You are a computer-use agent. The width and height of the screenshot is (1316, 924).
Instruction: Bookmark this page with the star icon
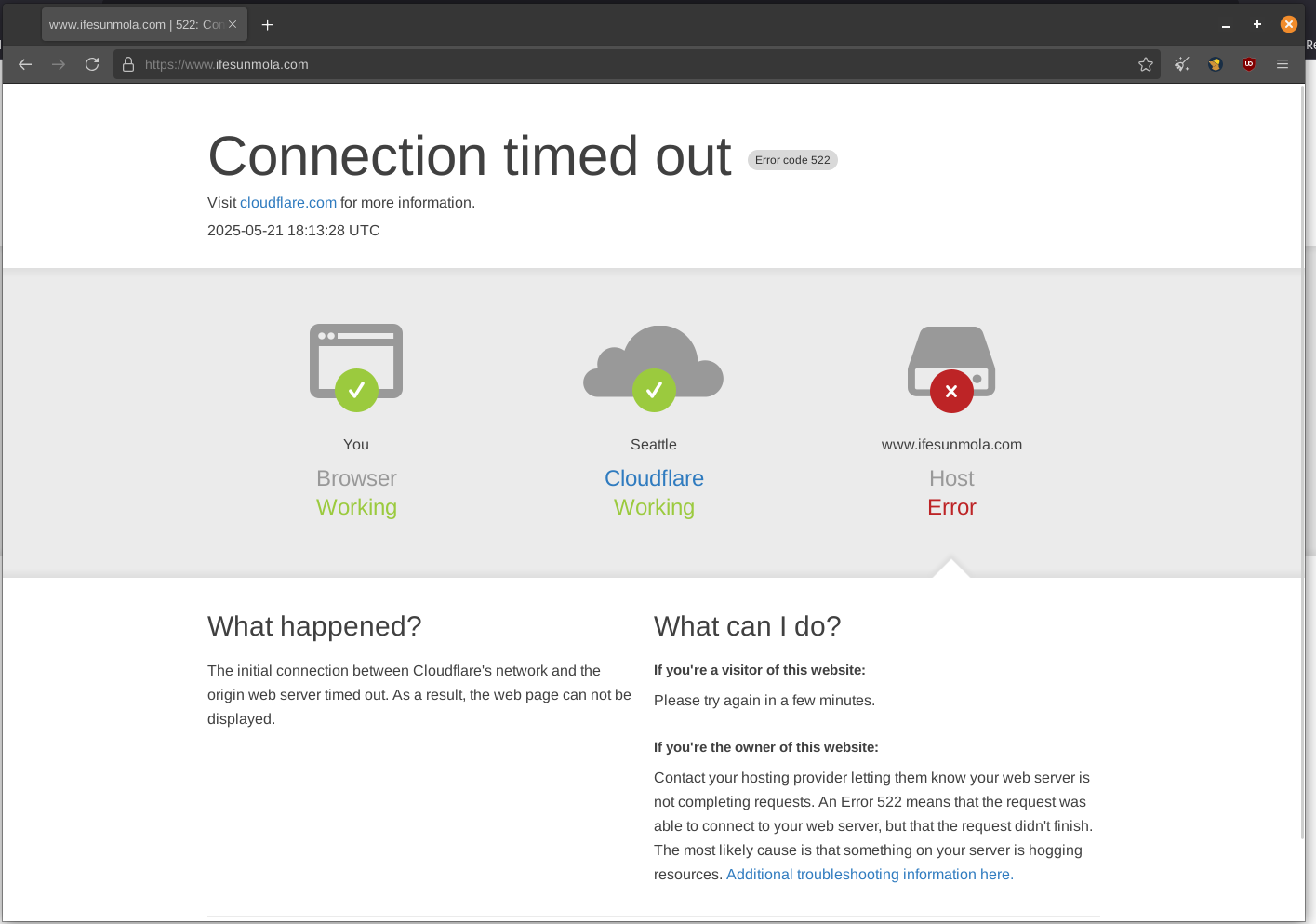coord(1146,64)
